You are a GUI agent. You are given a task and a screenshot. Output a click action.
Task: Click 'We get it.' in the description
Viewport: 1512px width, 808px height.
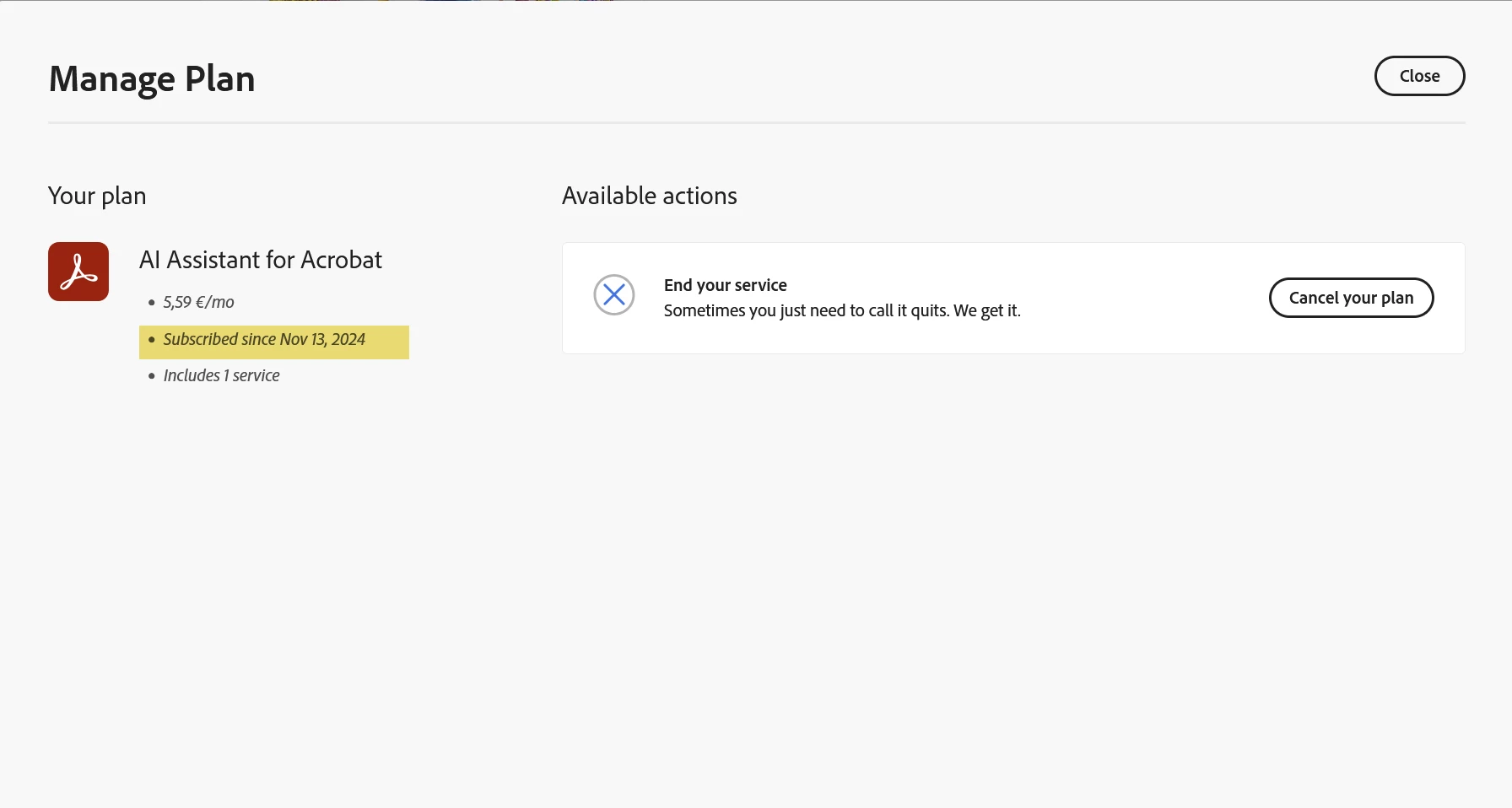pos(986,310)
